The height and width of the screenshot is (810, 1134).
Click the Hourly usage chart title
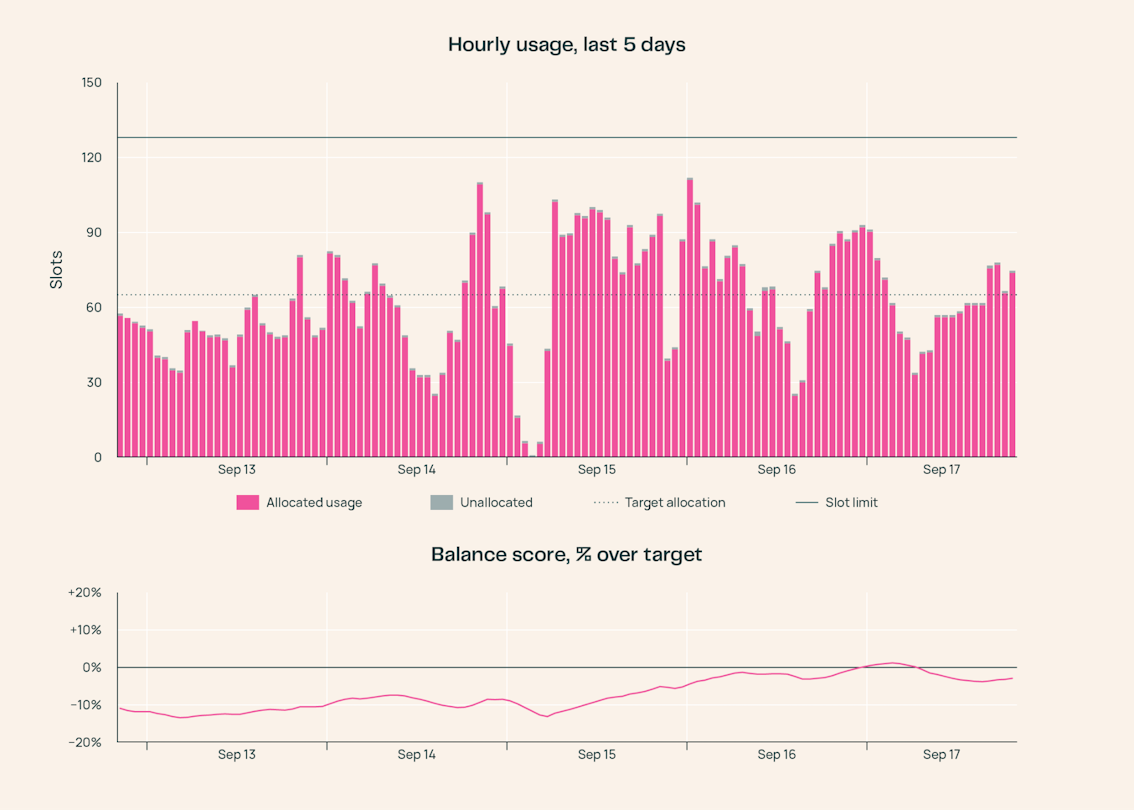(567, 45)
